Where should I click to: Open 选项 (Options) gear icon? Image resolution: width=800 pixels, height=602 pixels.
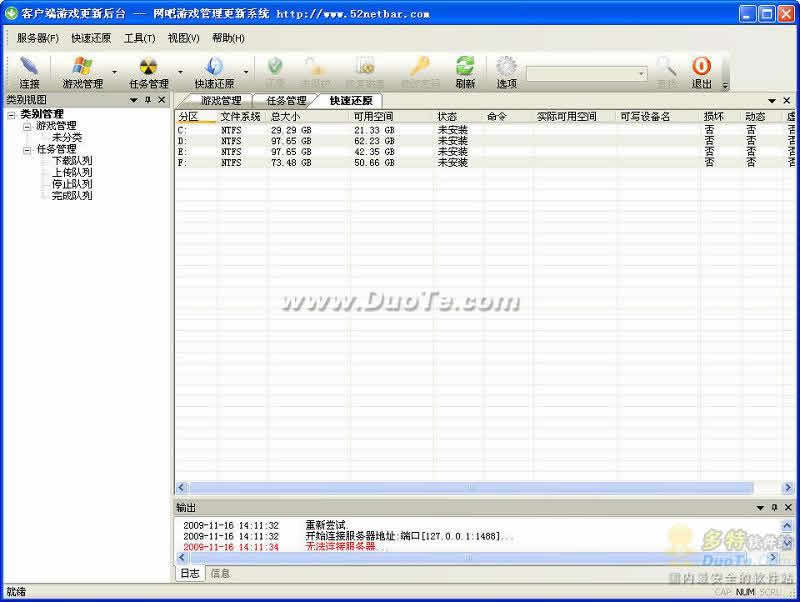click(507, 72)
